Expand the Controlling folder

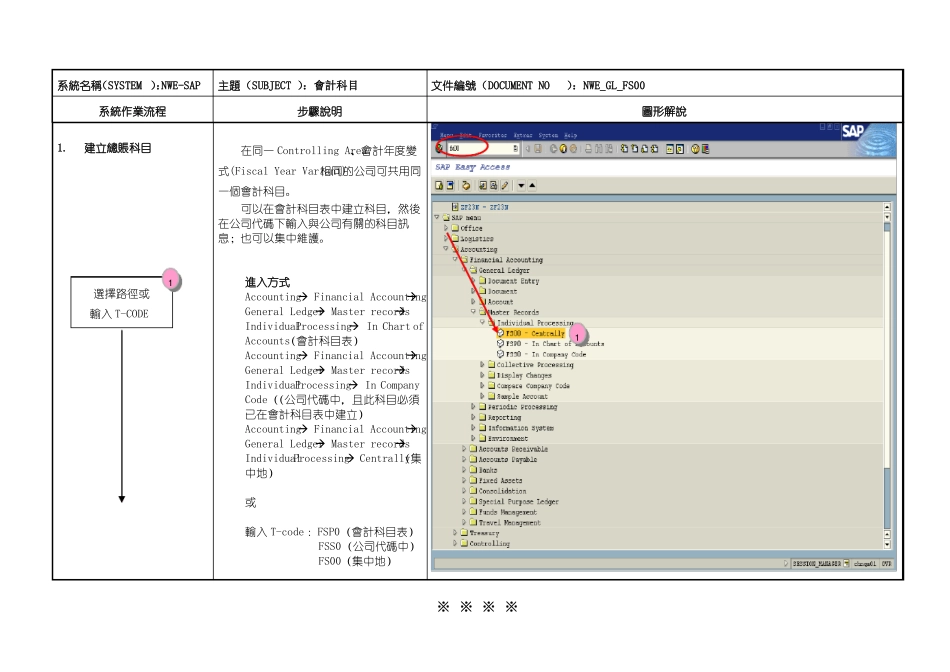click(455, 544)
